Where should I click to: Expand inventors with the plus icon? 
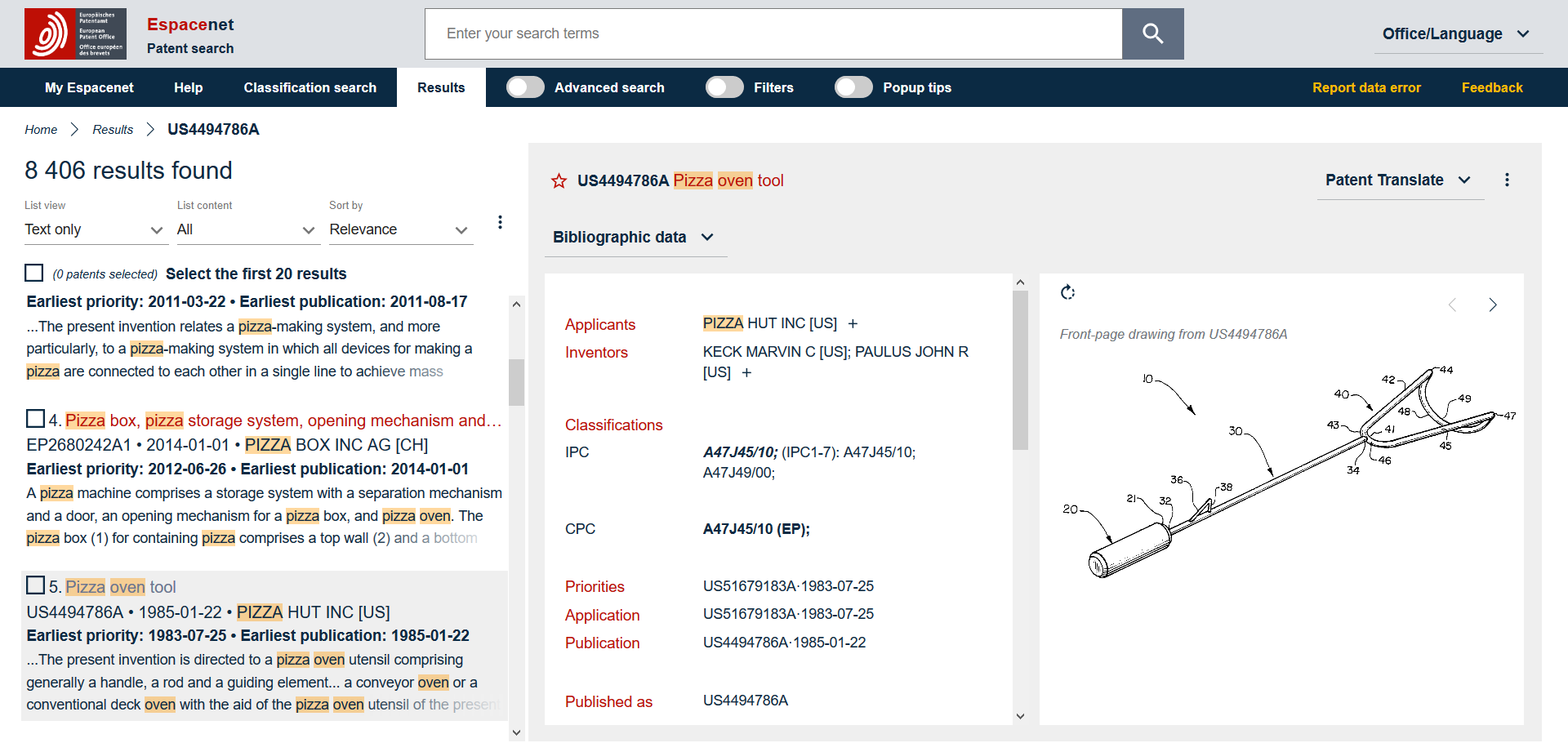[x=746, y=372]
